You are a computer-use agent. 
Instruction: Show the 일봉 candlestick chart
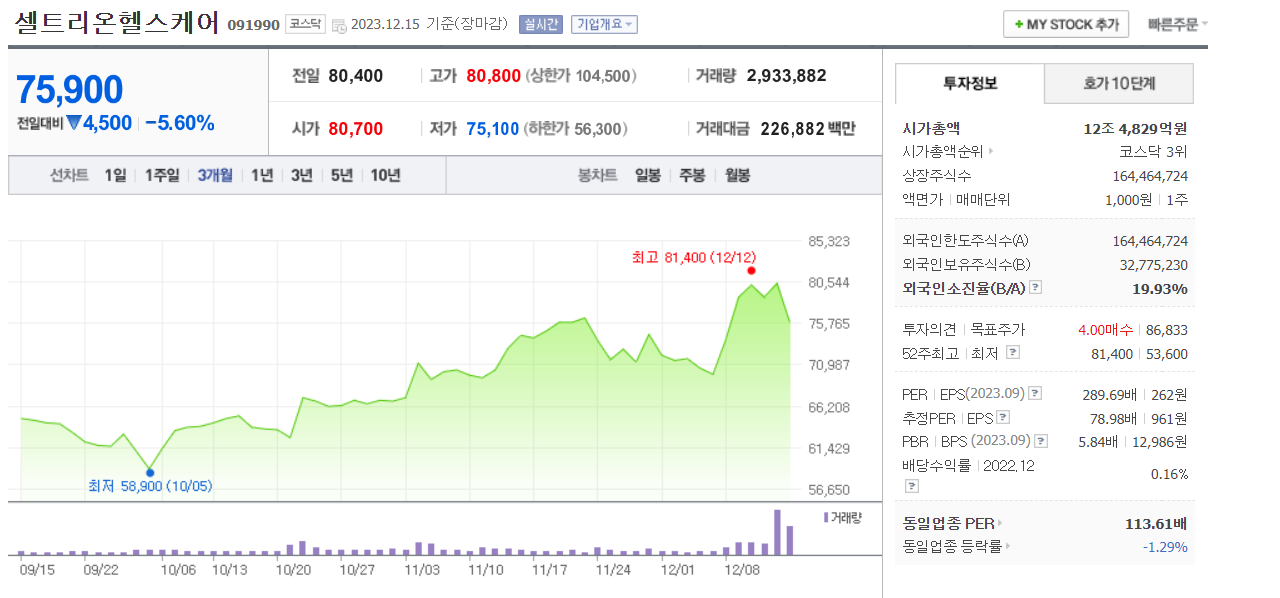648,175
